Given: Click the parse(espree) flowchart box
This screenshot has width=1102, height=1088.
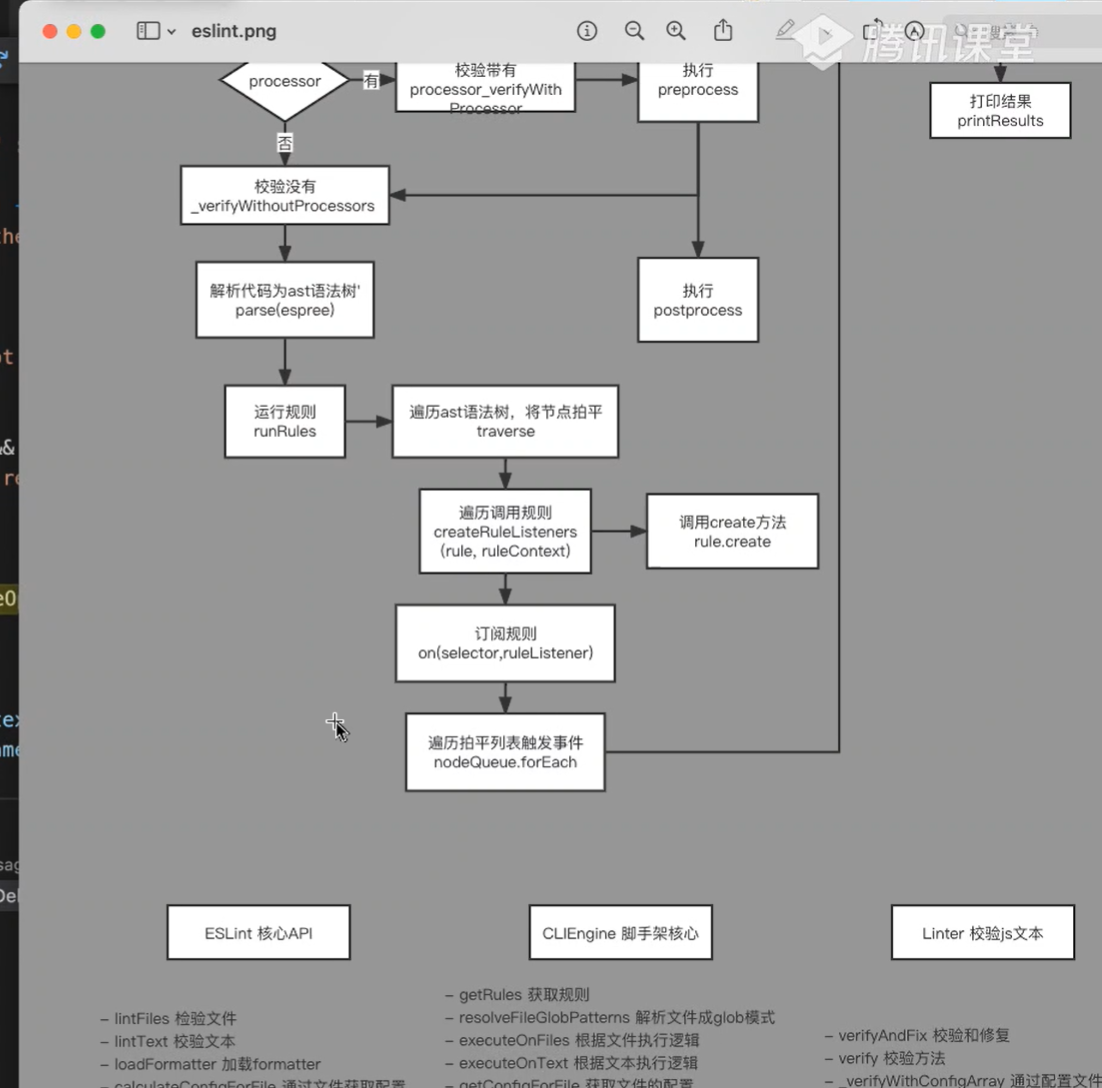Looking at the screenshot, I should (x=285, y=300).
